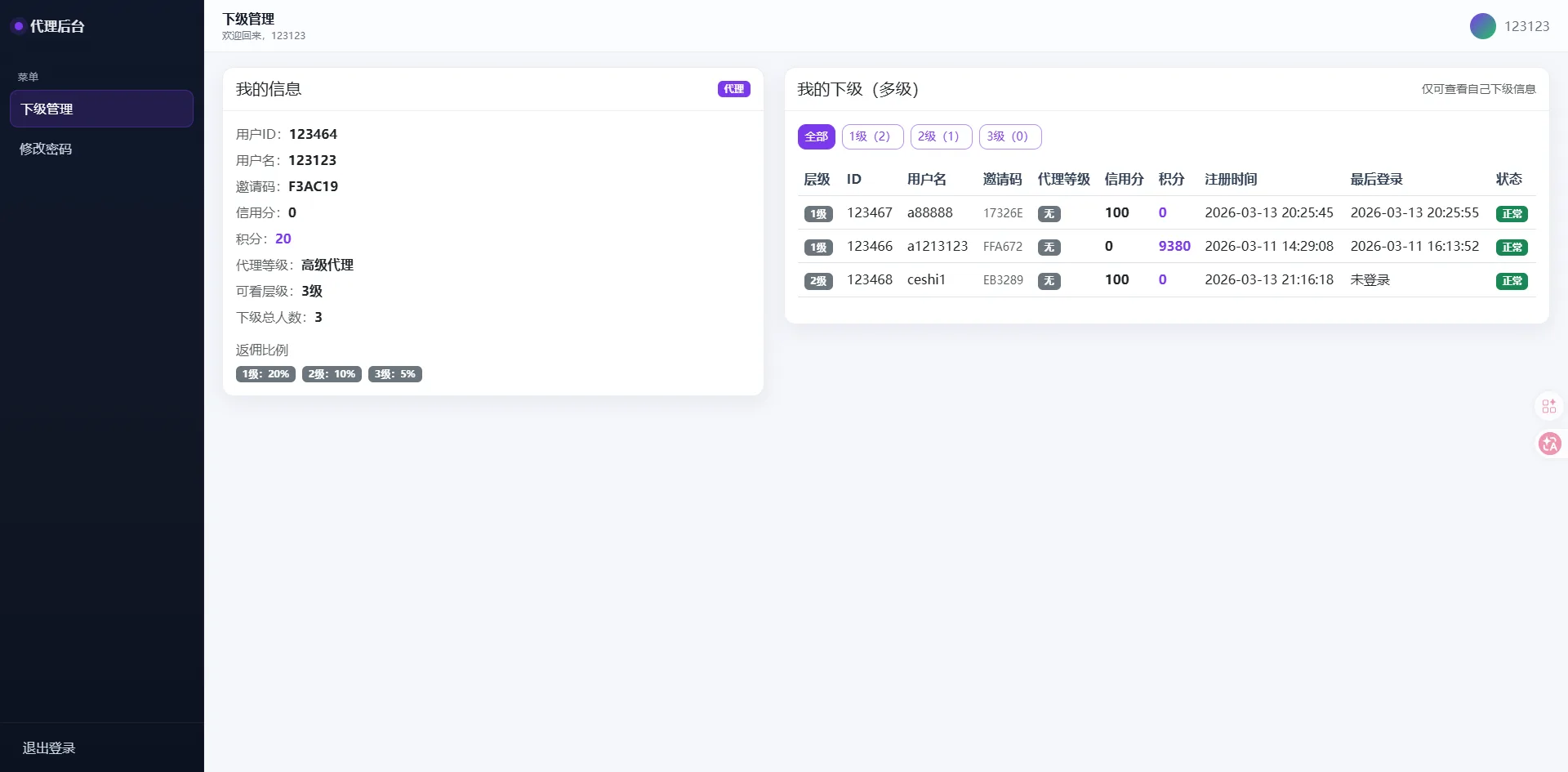Switch to the 2级 (1) filter
1568x772 pixels.
point(940,136)
